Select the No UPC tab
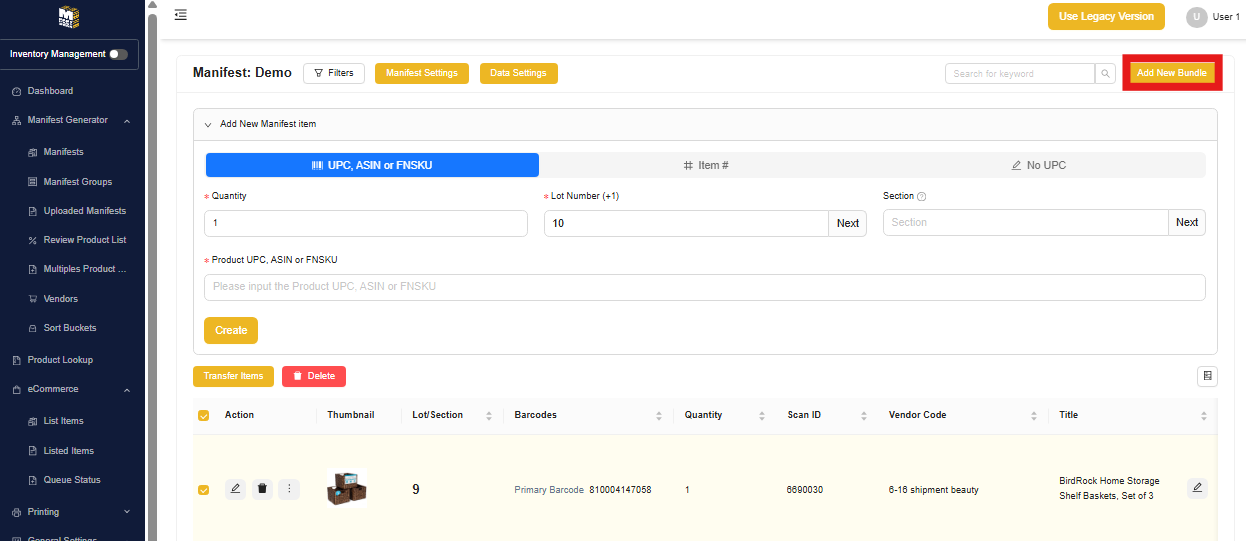The image size is (1246, 541). point(1038,165)
